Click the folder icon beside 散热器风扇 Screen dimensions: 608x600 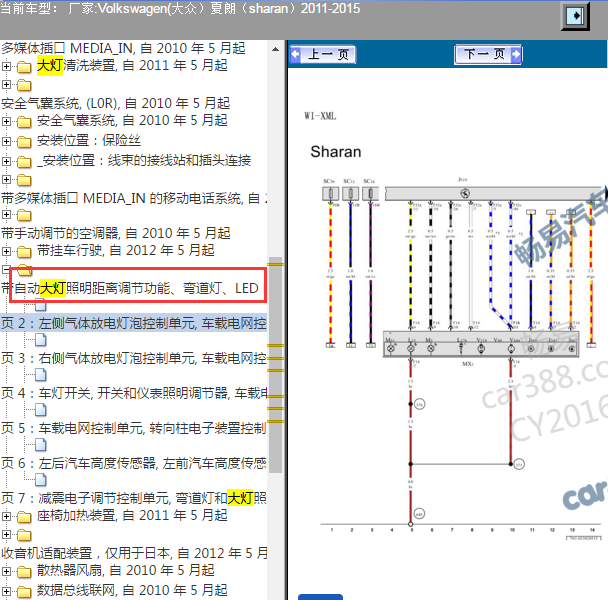(x=24, y=572)
